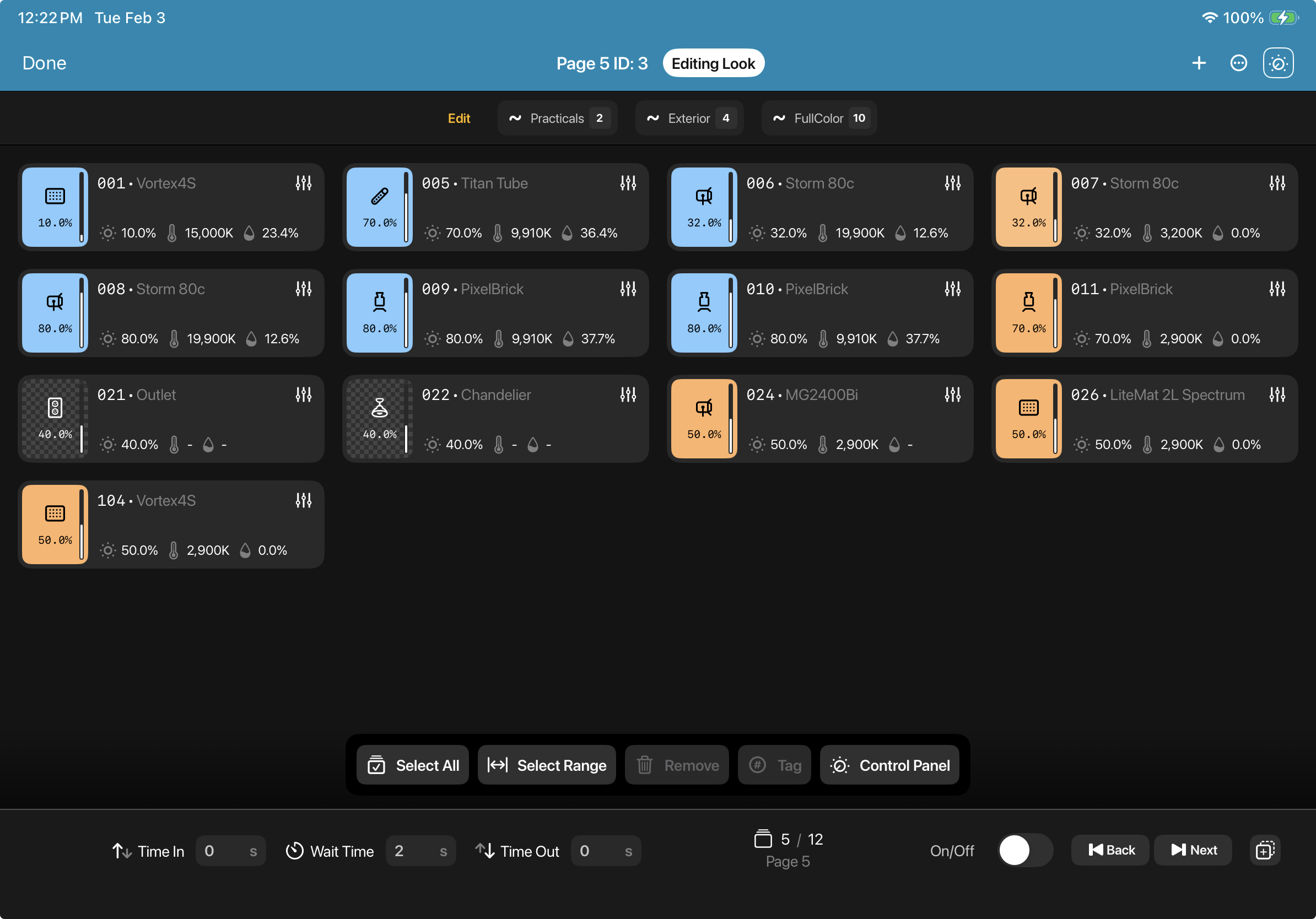Click the Outlet icon on fixture 021
The image size is (1316, 919).
(x=55, y=408)
